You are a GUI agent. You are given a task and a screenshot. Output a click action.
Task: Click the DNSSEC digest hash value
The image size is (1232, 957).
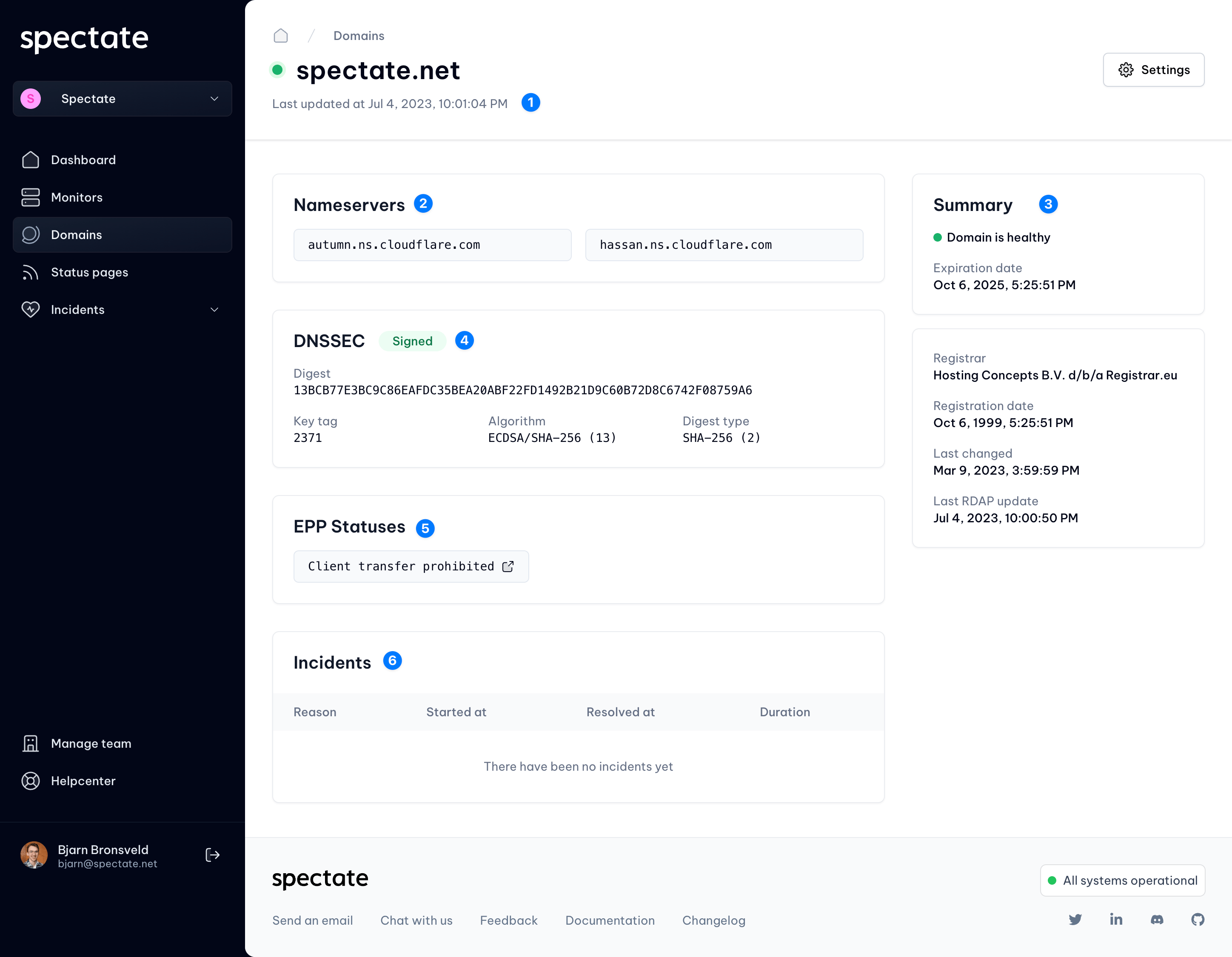(523, 390)
